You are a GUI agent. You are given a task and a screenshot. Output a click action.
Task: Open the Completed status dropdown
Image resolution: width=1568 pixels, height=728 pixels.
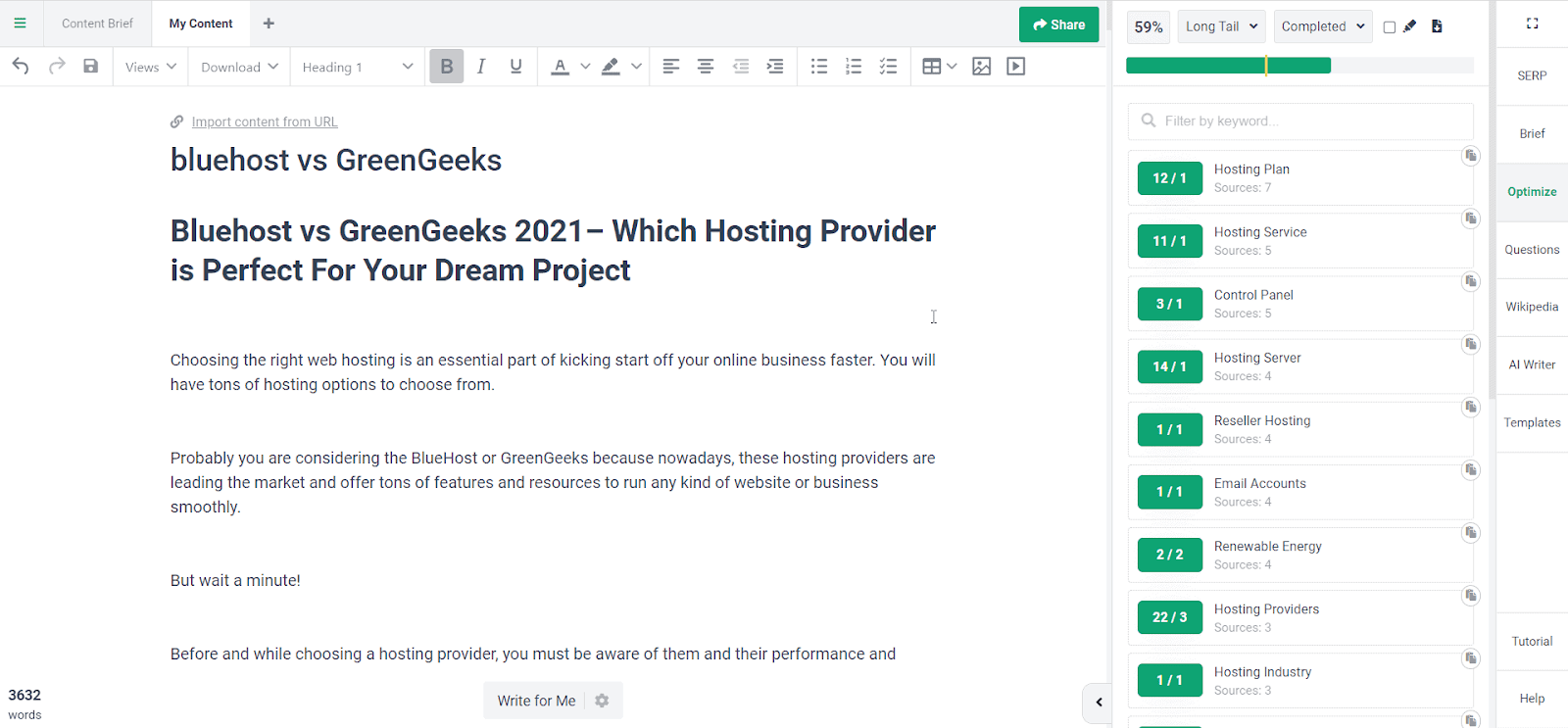point(1323,26)
